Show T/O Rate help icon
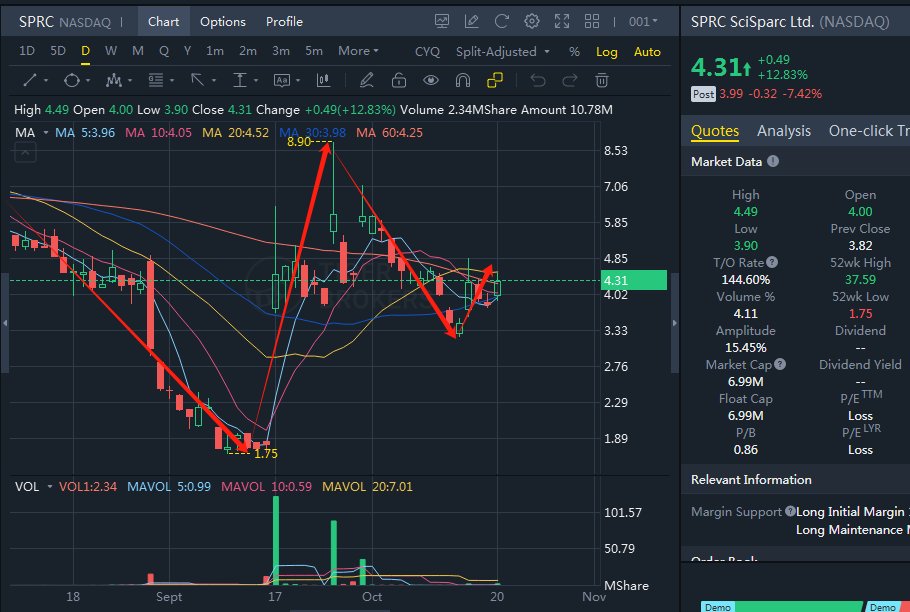The image size is (910, 612). click(772, 262)
